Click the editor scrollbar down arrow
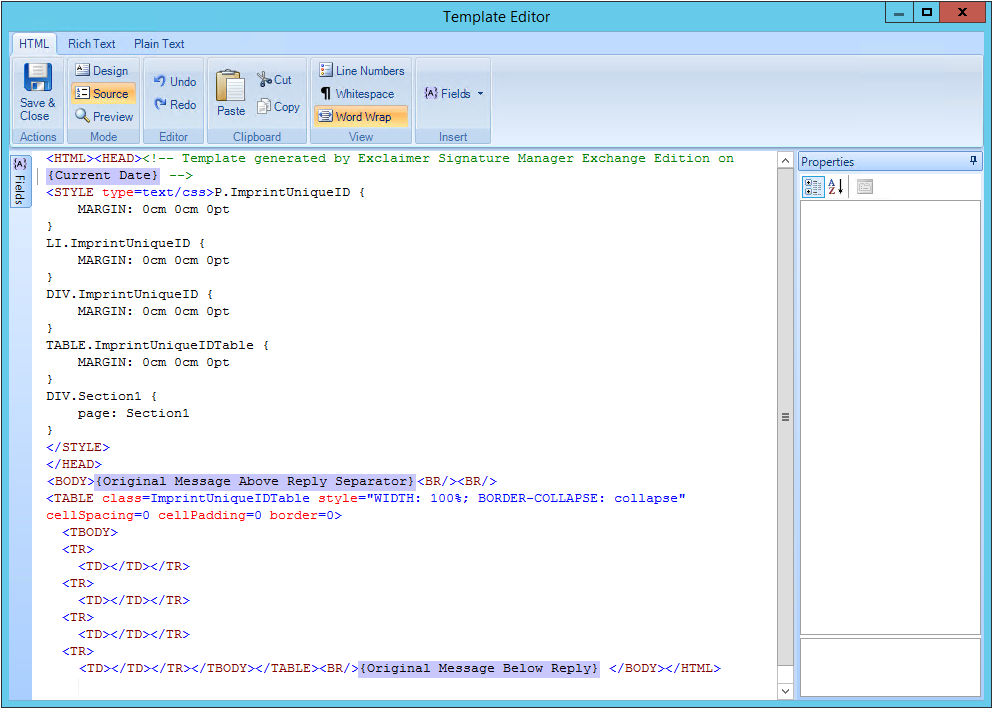Viewport: 994px width, 711px height. click(x=785, y=691)
